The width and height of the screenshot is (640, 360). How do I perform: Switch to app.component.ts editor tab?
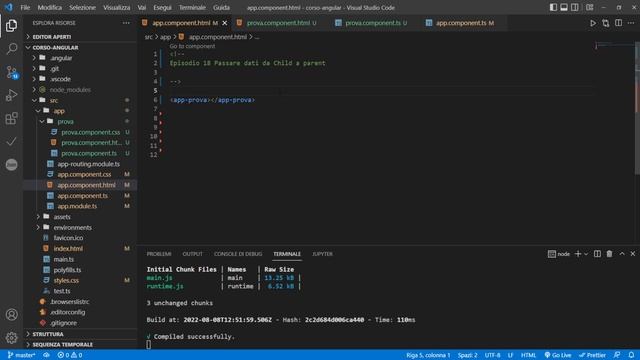(463, 23)
